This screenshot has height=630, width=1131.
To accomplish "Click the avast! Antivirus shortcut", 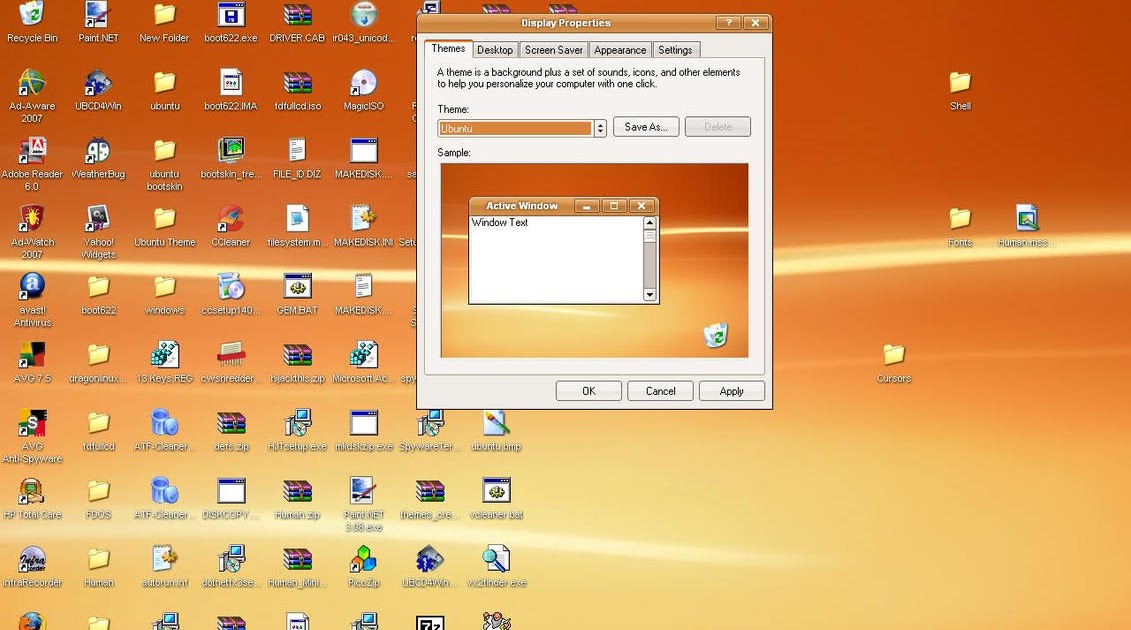I will [x=32, y=286].
